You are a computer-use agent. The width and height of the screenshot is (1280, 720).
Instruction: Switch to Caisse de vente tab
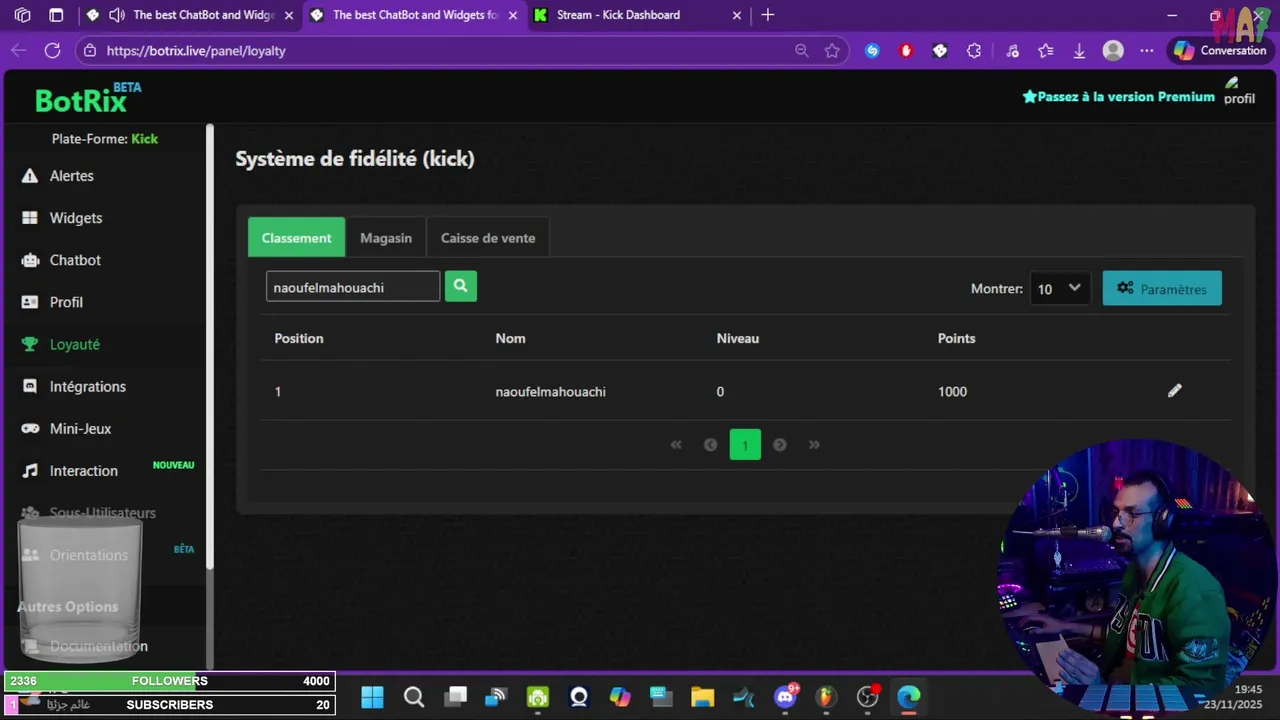(x=488, y=238)
